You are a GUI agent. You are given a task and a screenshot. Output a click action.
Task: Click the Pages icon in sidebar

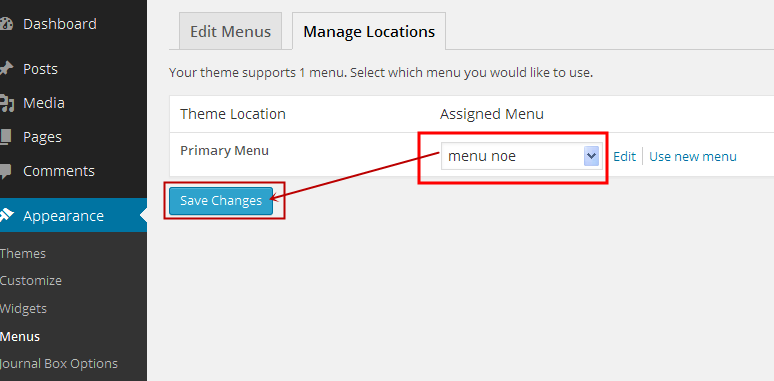click(5, 137)
